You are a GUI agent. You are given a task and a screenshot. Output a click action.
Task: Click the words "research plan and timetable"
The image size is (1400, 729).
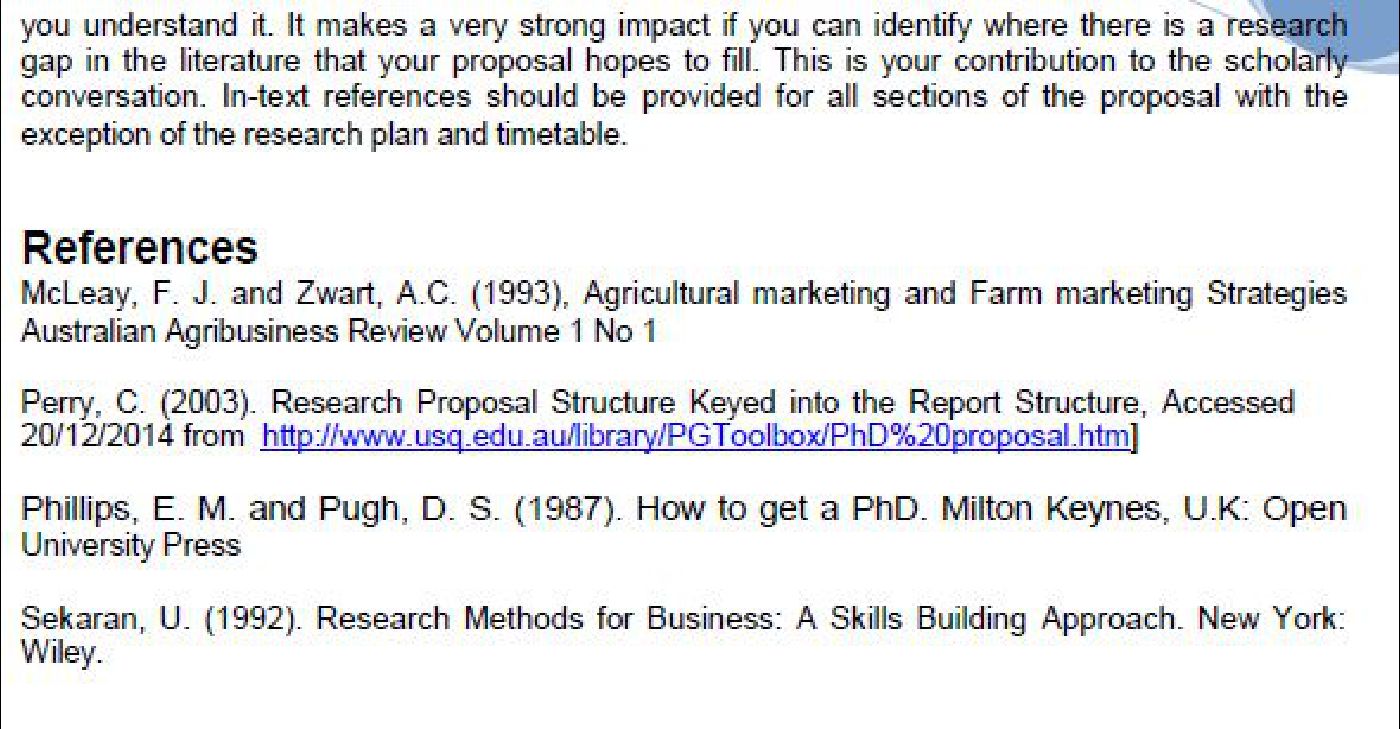click(x=408, y=134)
